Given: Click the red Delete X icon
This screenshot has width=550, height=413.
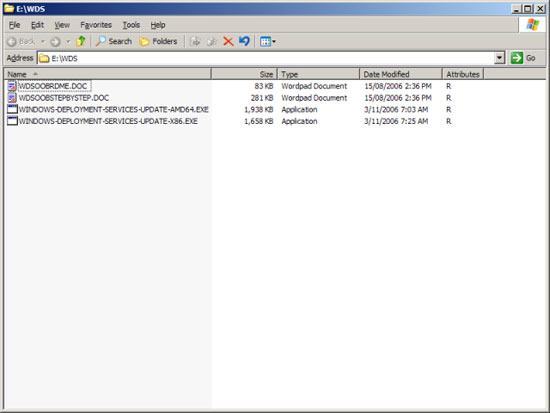Looking at the screenshot, I should [x=228, y=41].
